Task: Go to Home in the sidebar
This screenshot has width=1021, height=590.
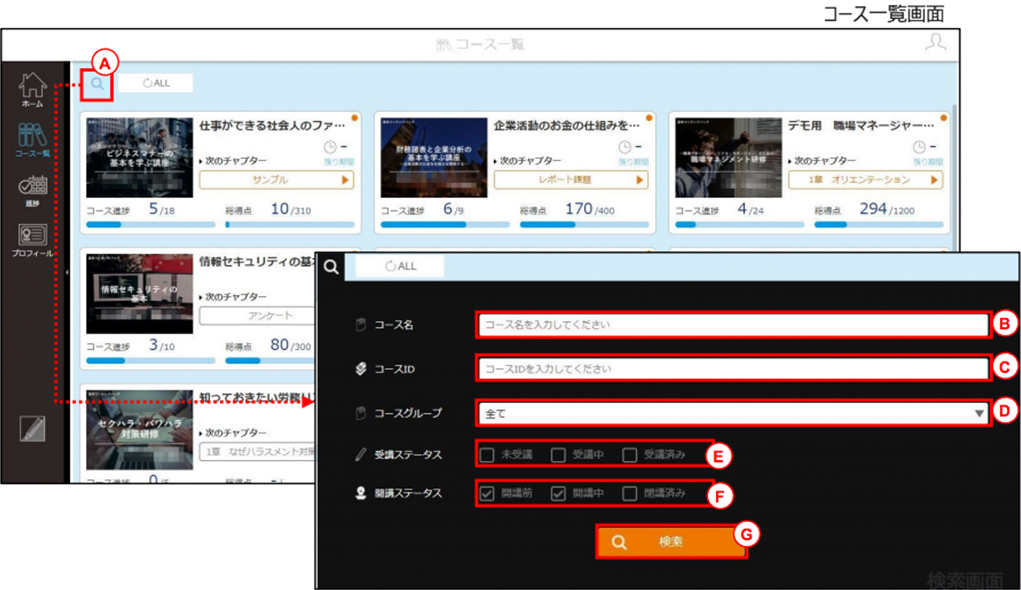Action: 32,89
